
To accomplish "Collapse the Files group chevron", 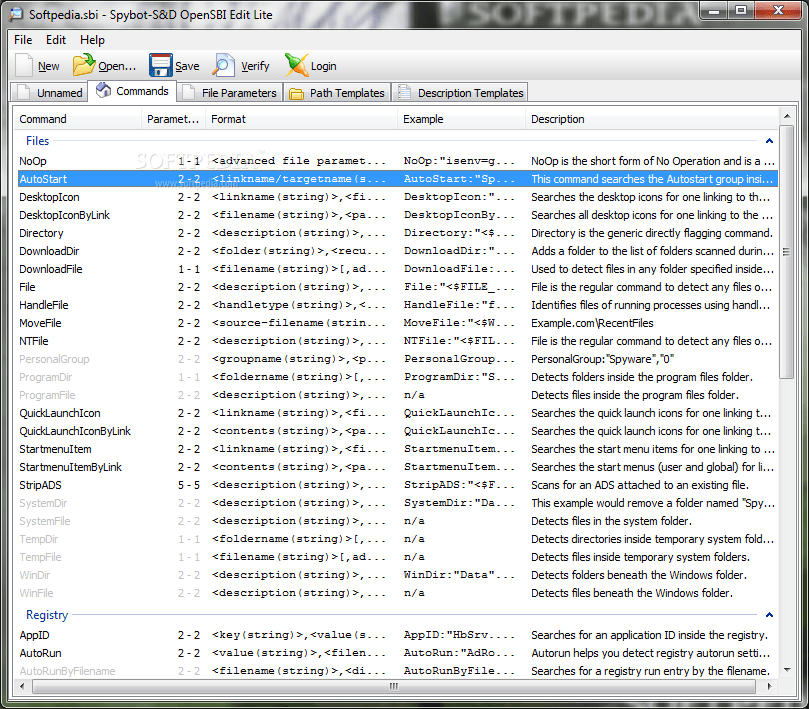I will [769, 141].
